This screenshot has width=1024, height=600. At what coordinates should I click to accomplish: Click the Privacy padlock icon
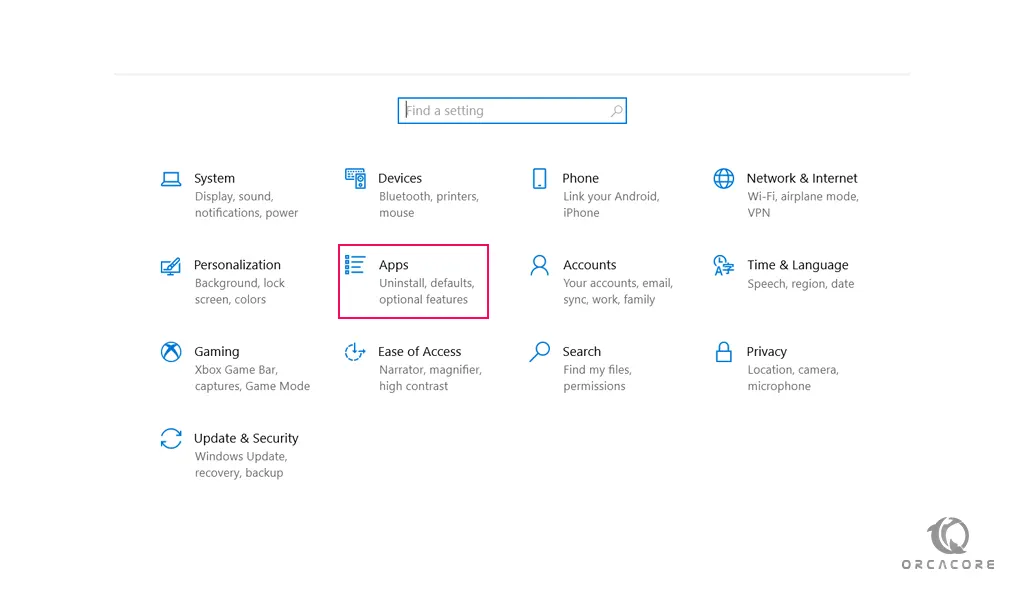tap(724, 352)
